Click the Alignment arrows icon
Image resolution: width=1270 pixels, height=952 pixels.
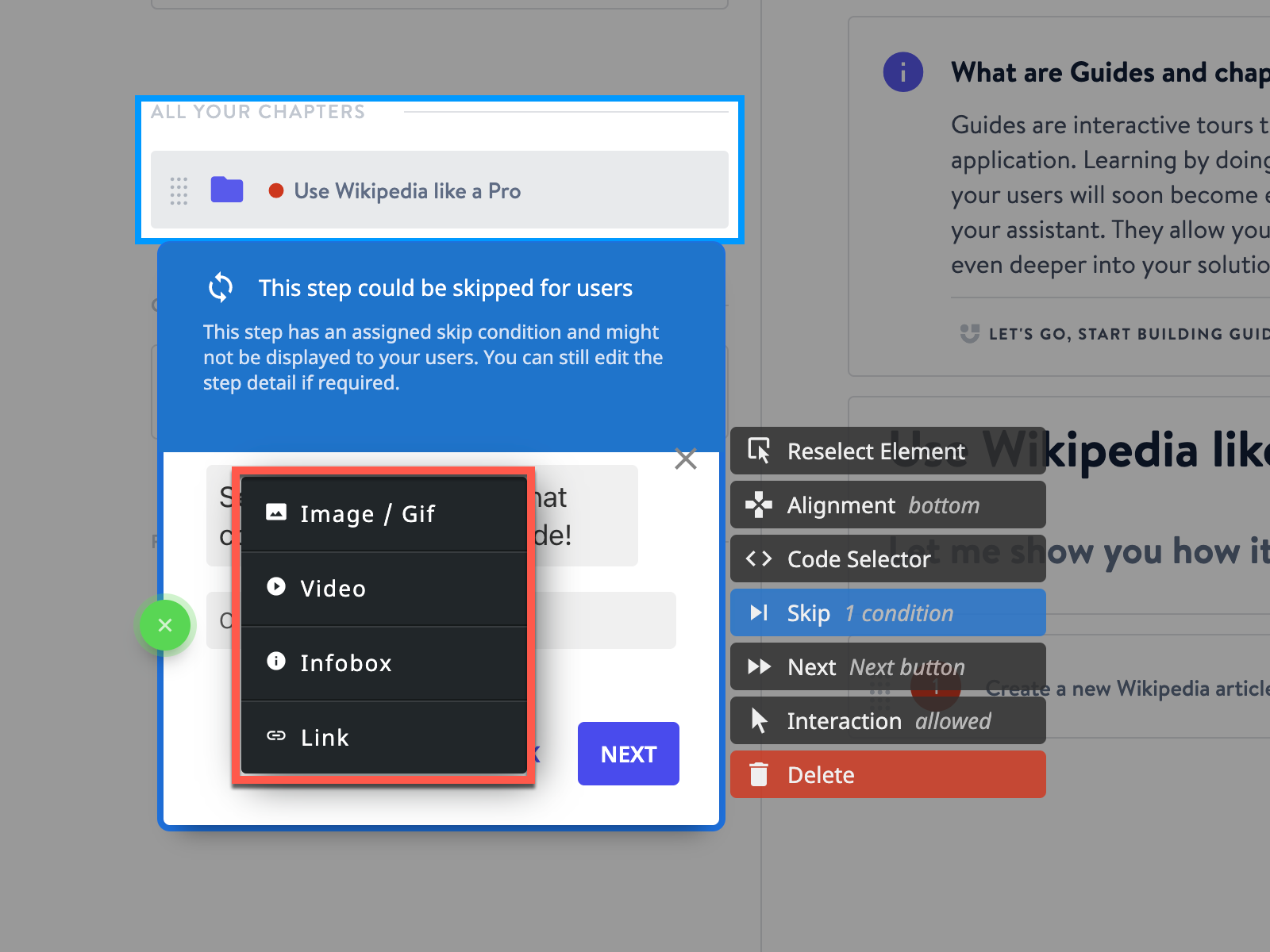759,505
